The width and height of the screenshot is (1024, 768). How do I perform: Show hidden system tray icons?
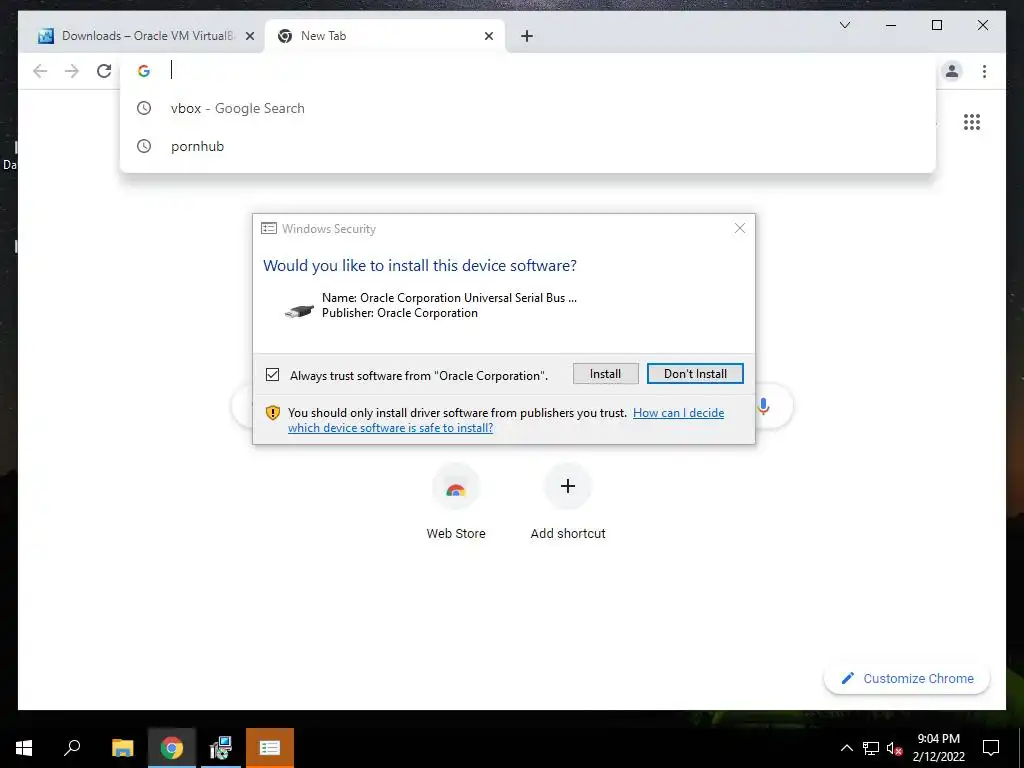click(x=846, y=748)
